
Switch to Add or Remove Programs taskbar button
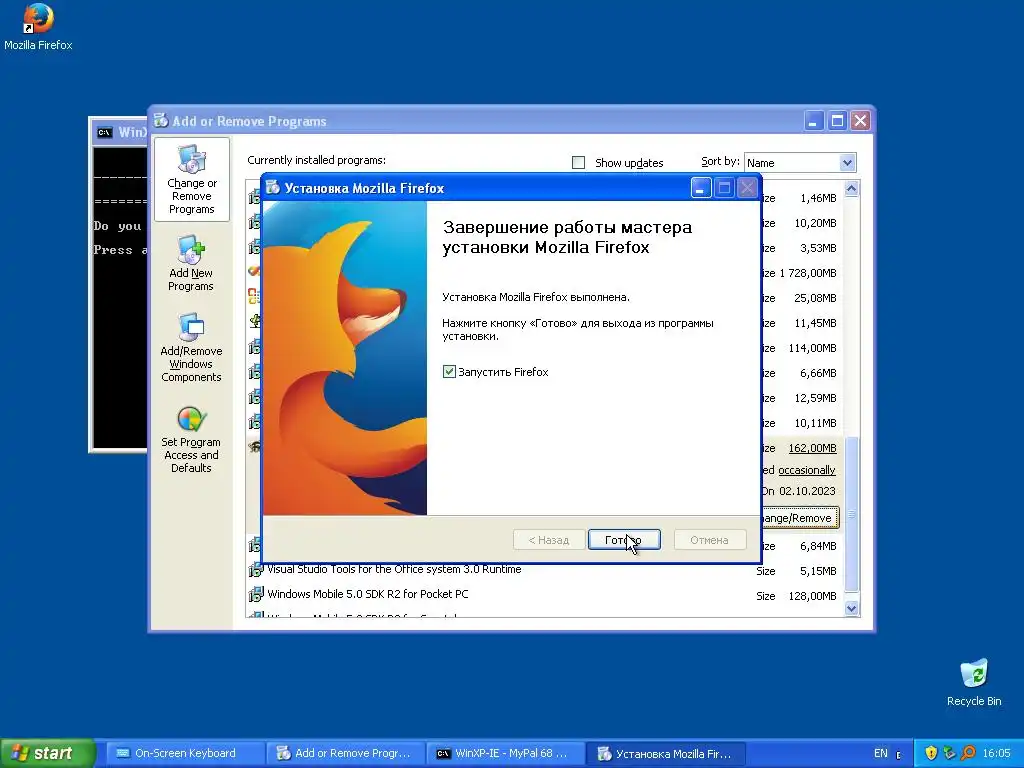(345, 753)
